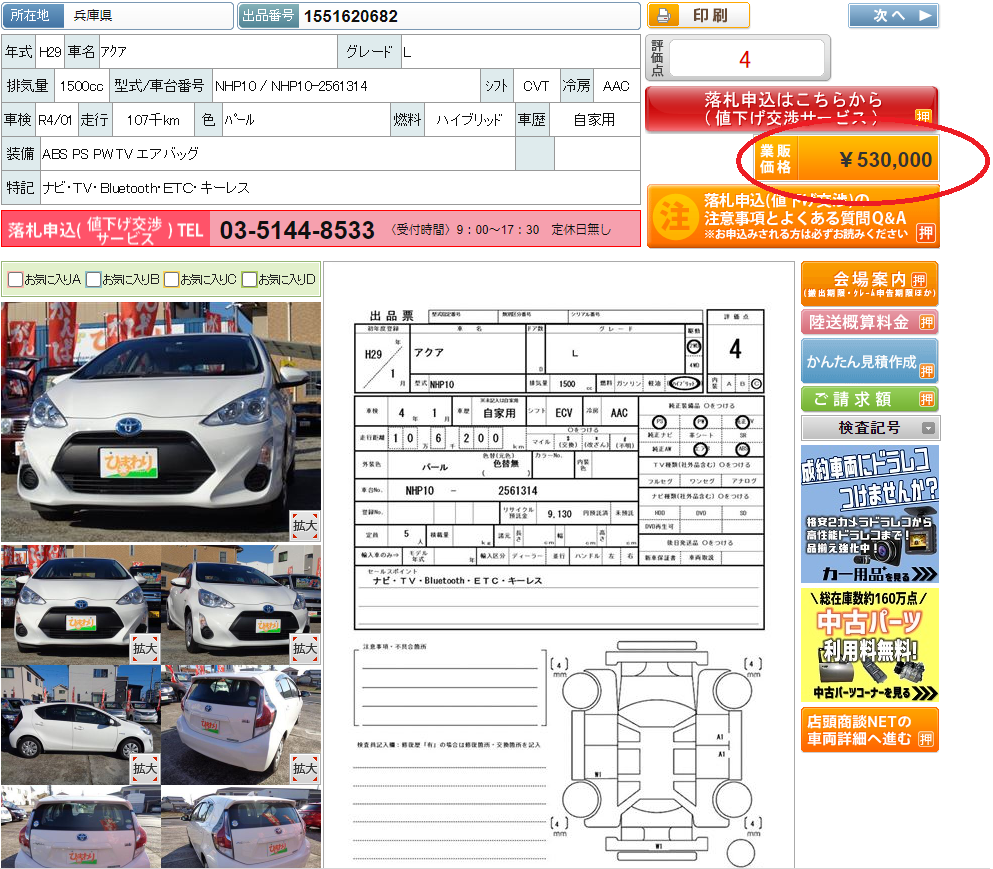Click the 拡大 icon on the side profile thumbnail

pyautogui.click(x=144, y=768)
